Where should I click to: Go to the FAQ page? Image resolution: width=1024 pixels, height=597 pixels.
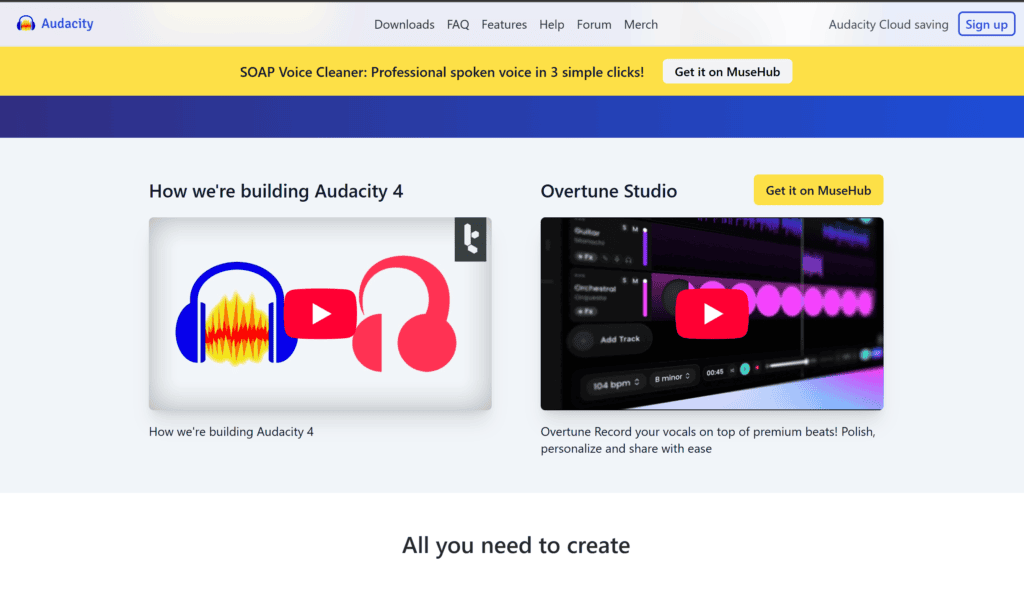coord(458,24)
